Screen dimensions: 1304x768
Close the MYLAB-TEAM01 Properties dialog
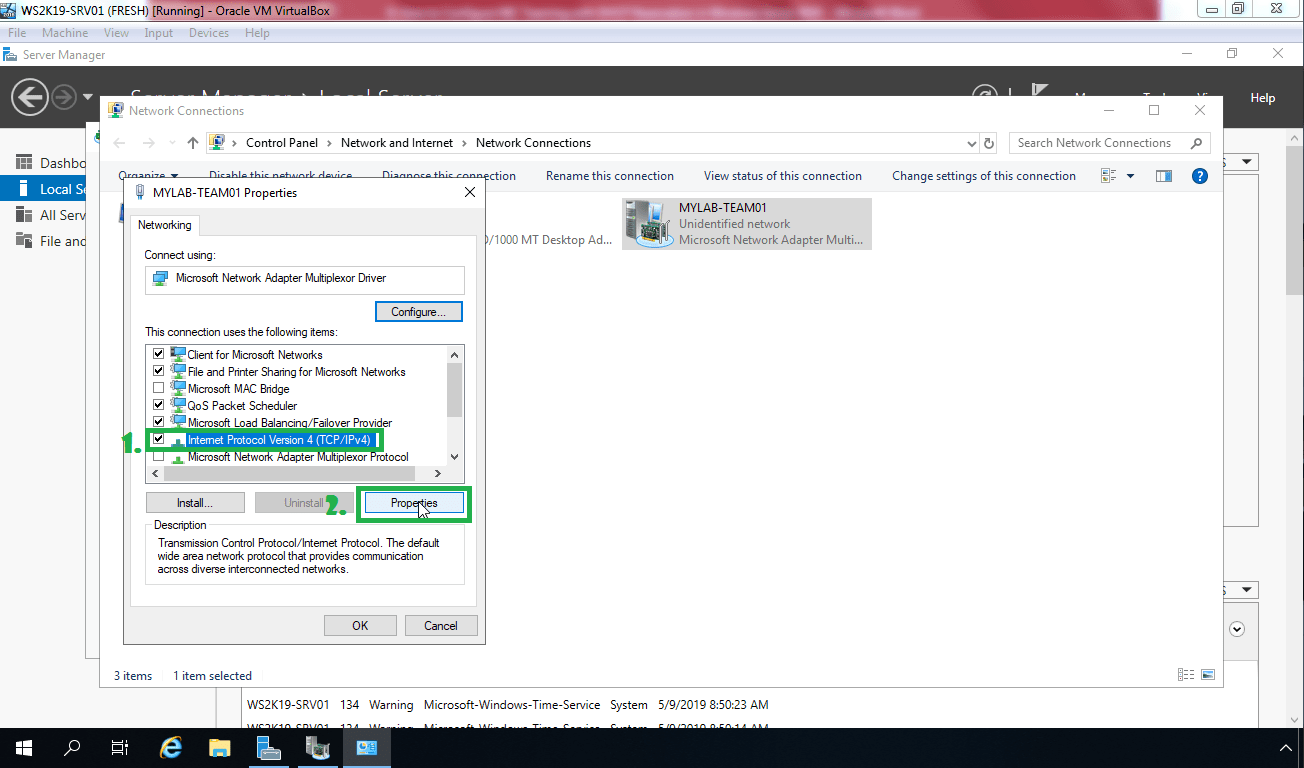tap(470, 192)
